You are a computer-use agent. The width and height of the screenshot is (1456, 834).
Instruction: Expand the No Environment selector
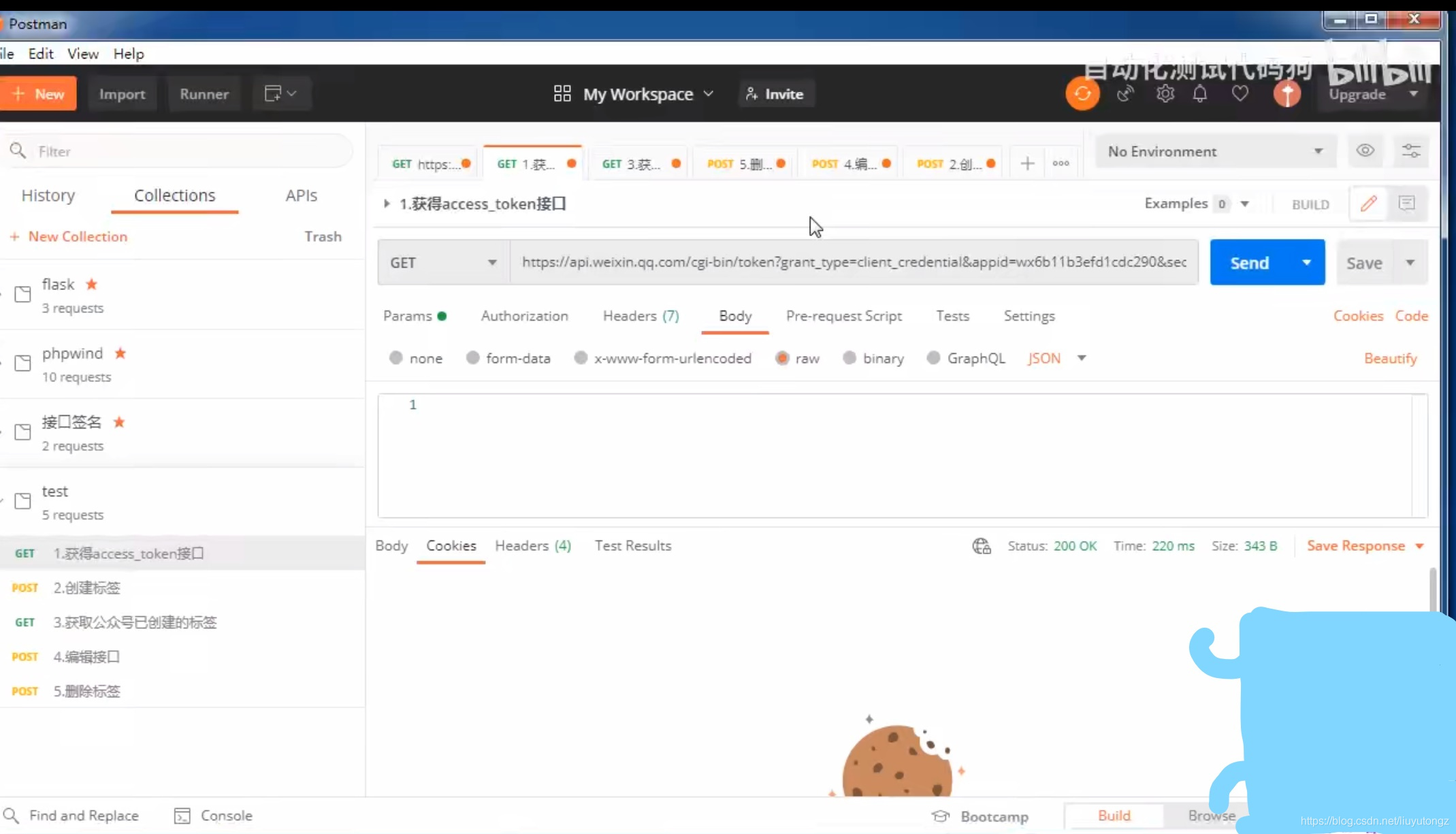pyautogui.click(x=1214, y=151)
